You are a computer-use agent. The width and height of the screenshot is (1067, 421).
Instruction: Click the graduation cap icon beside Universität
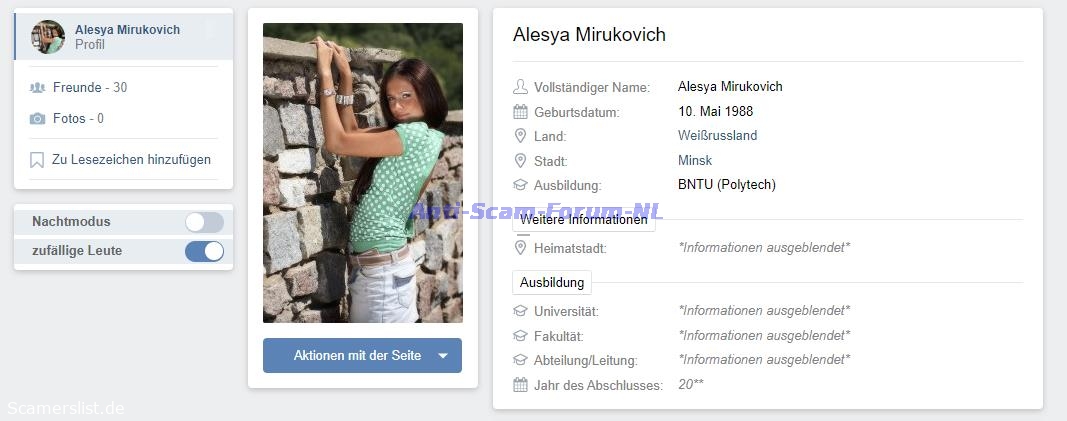click(x=520, y=311)
